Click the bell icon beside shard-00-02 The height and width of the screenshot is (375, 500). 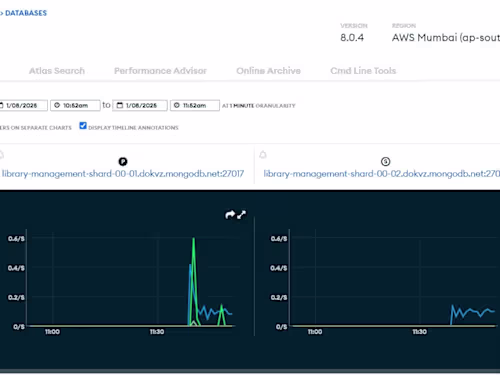point(263,155)
